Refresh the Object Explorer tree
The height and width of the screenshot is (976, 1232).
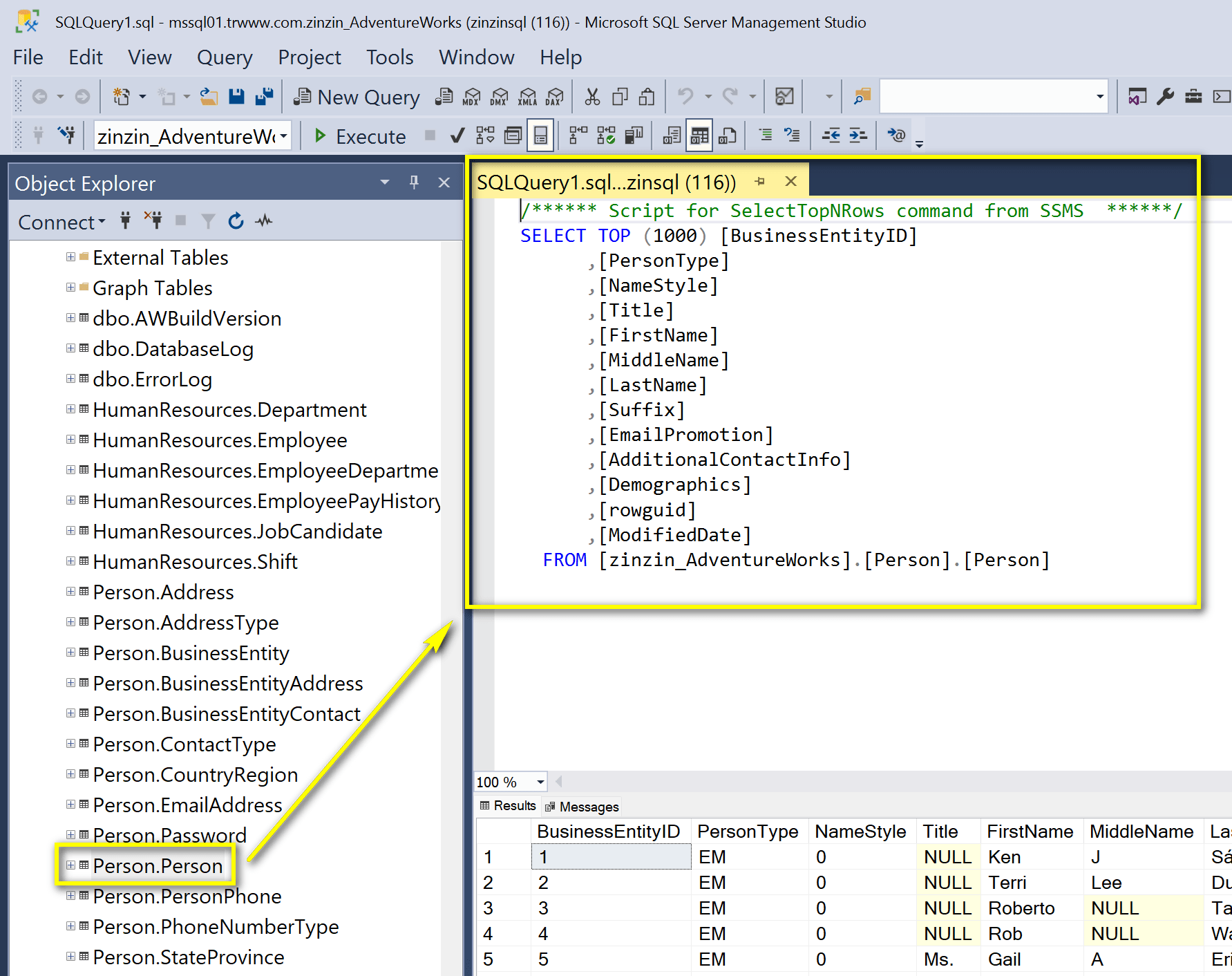[236, 221]
